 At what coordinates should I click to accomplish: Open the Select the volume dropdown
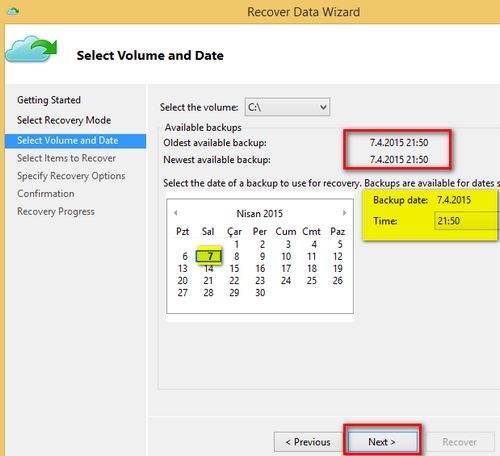pos(287,107)
